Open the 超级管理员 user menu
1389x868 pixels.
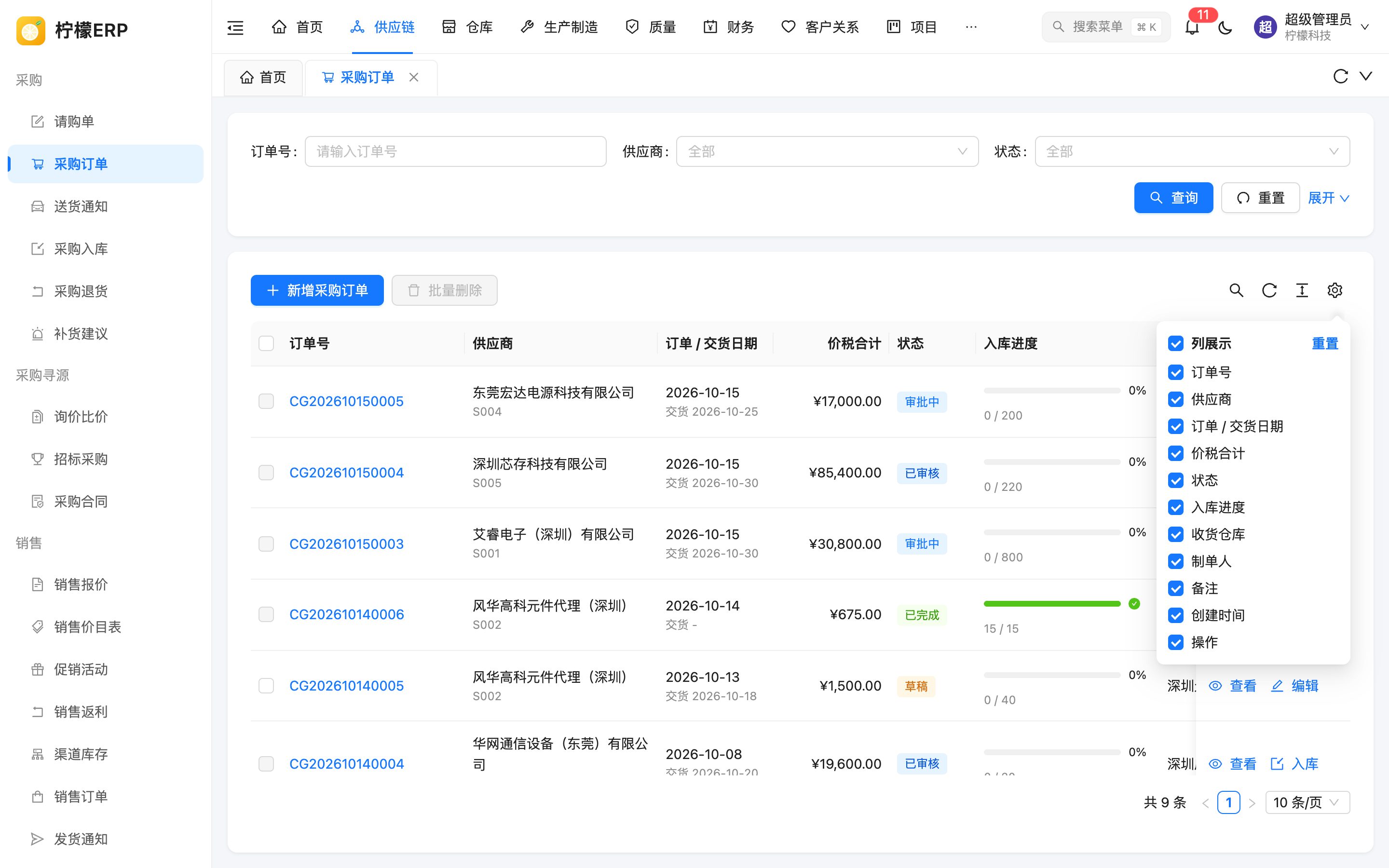pyautogui.click(x=1312, y=27)
